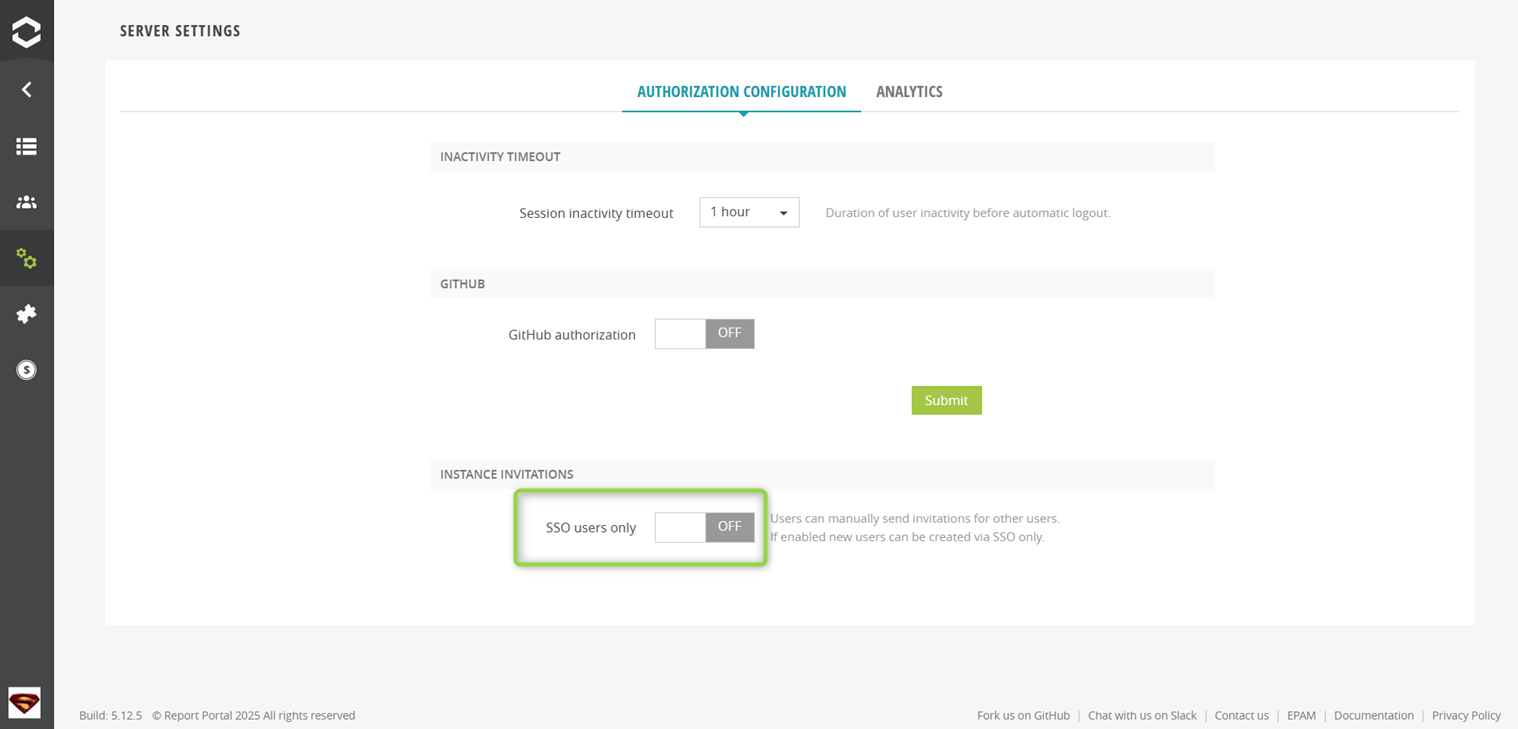Click the Report Portal 2025 copyright text
This screenshot has width=1518, height=729.
254,715
